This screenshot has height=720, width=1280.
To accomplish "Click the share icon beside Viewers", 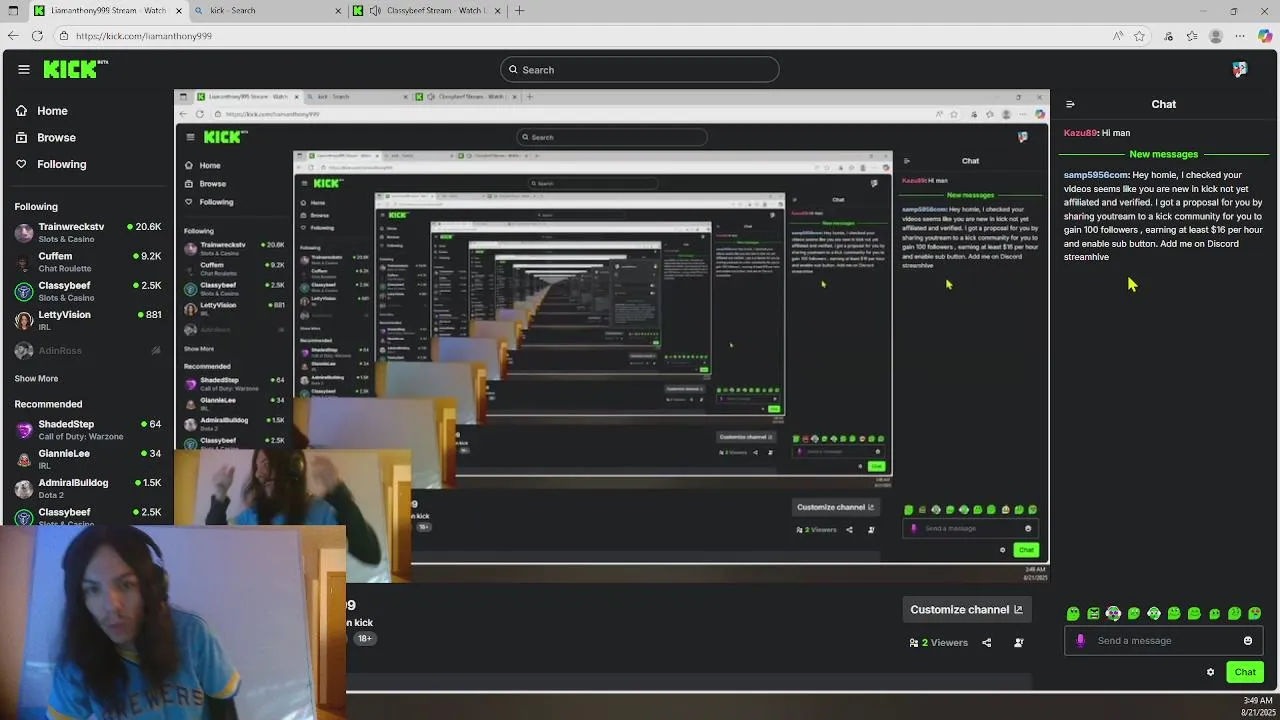I will pos(986,643).
